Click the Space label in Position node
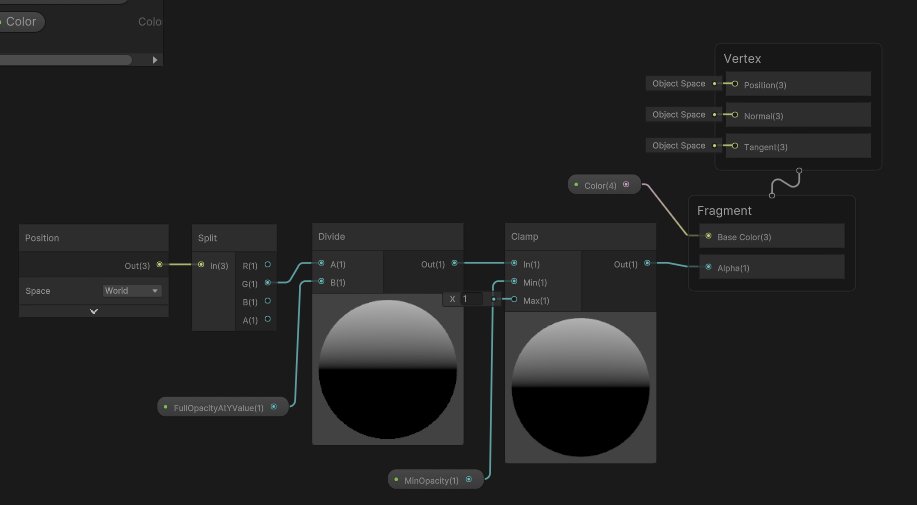 [37, 291]
